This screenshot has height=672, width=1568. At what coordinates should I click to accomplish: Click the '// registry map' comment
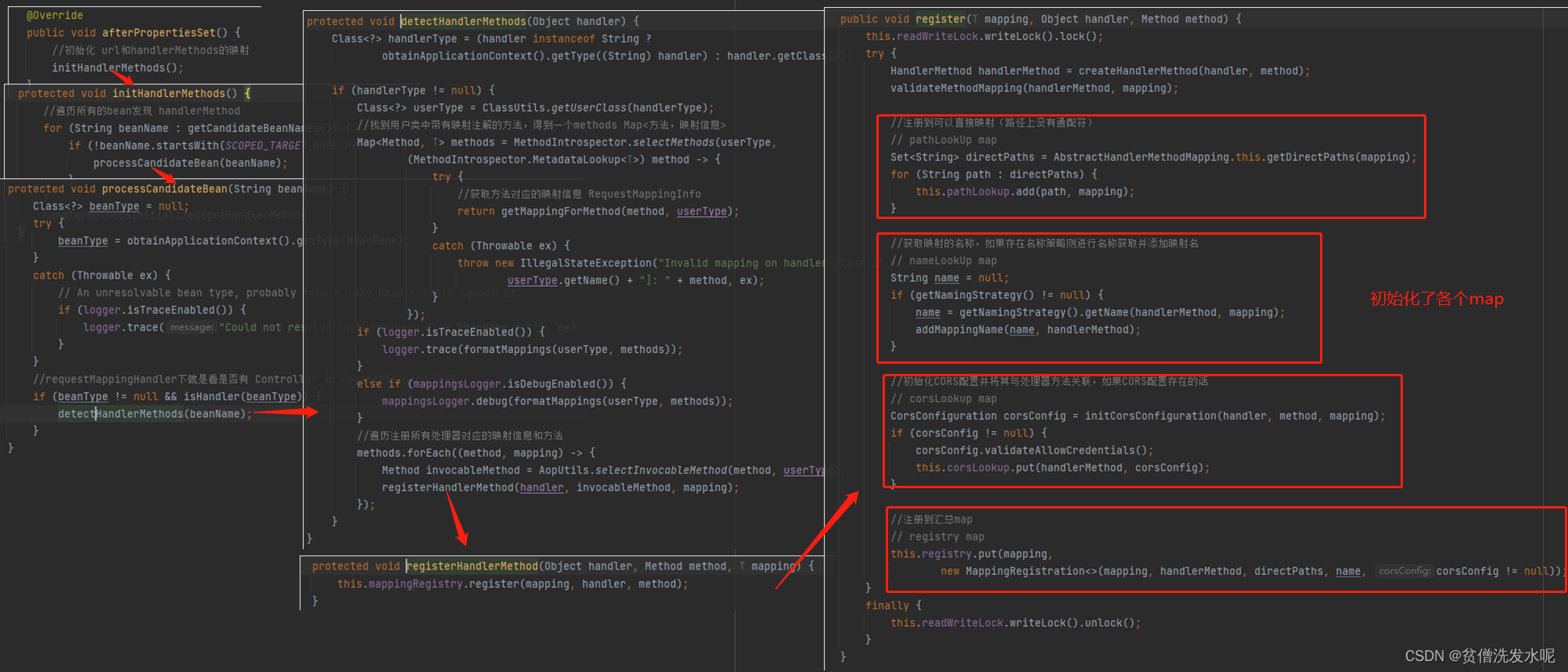click(x=937, y=537)
